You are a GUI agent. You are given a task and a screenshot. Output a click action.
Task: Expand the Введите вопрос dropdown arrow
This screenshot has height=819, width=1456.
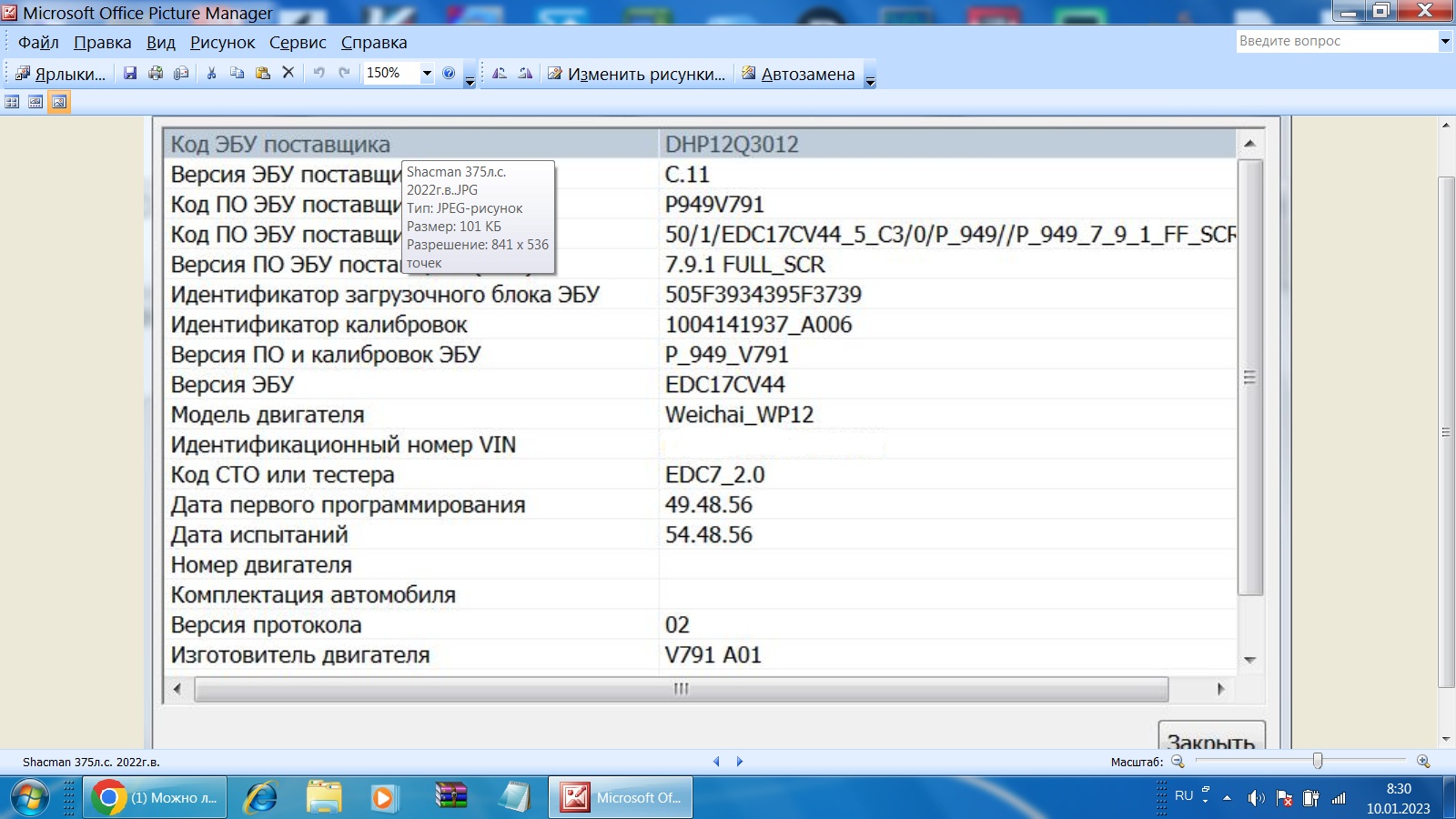coord(1444,41)
